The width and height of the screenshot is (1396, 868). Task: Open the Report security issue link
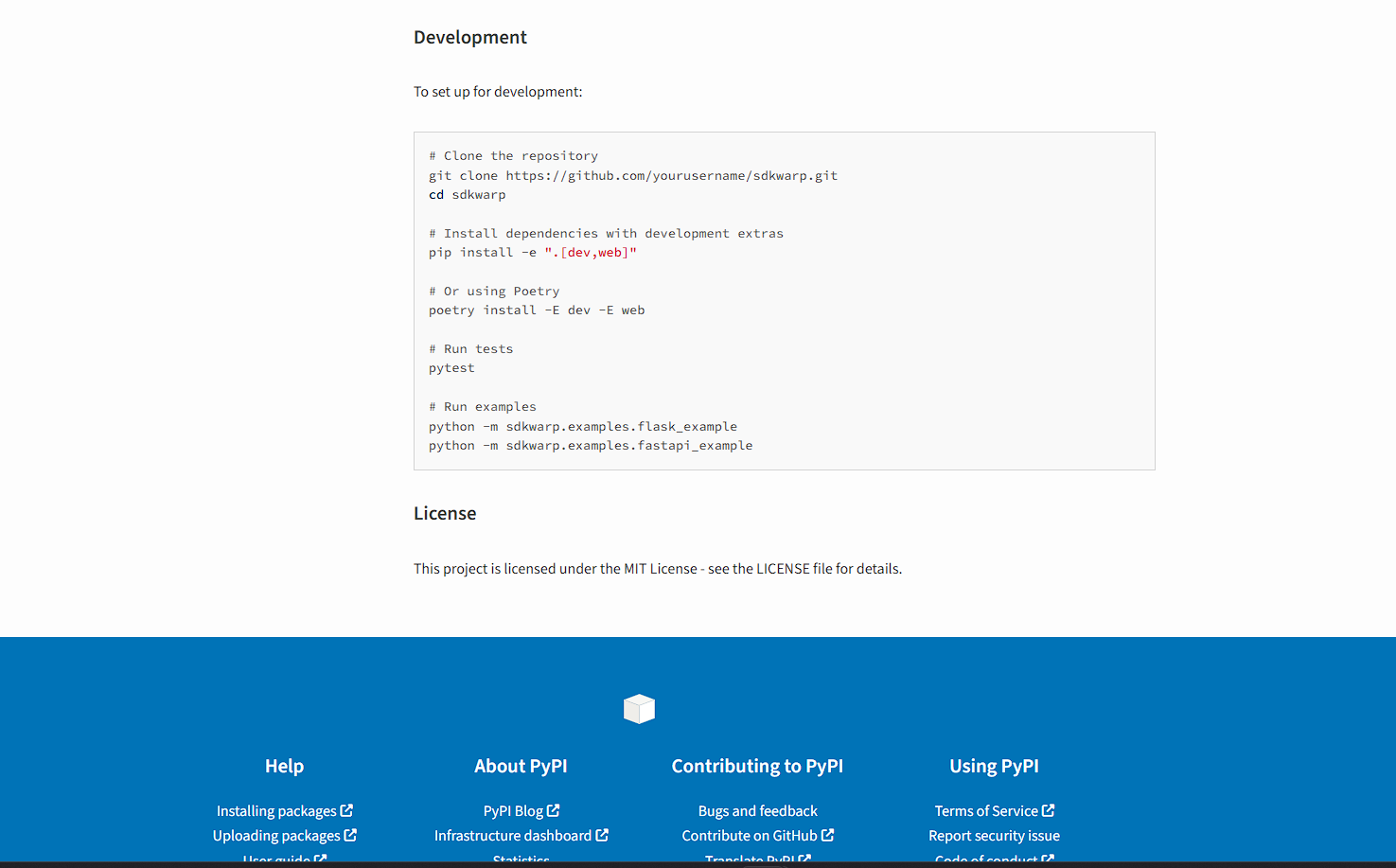tap(995, 836)
